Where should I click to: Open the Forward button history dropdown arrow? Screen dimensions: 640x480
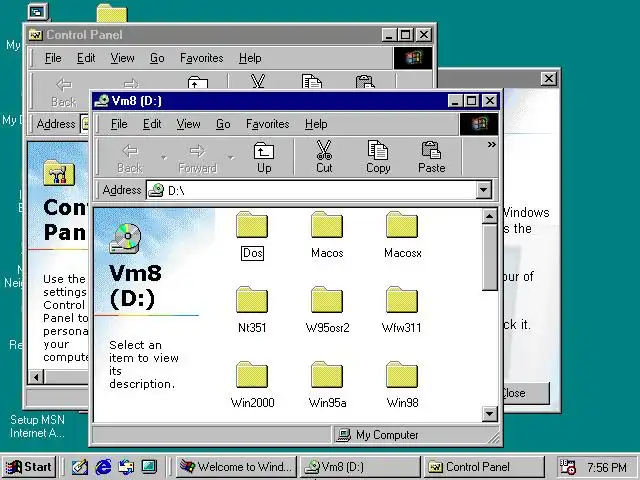coord(231,157)
